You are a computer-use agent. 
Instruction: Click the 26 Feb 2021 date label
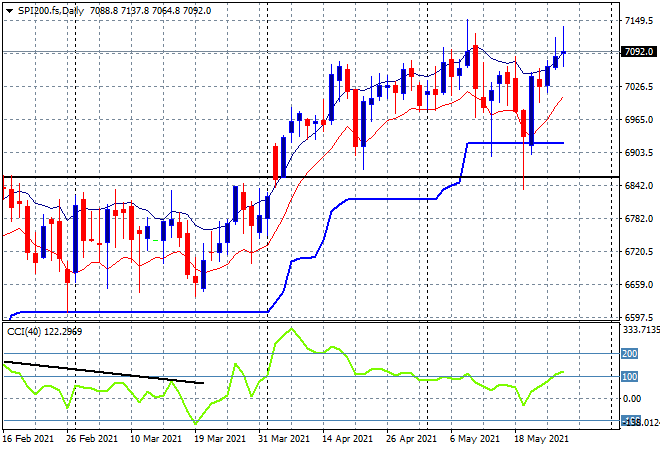pos(92,439)
